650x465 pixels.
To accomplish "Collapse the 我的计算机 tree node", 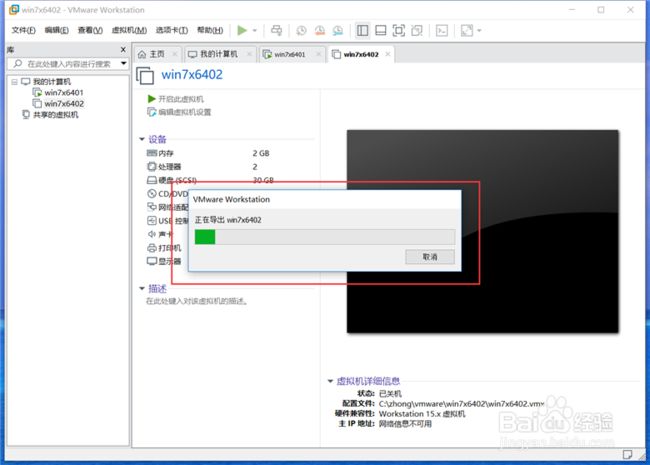I will (x=12, y=81).
